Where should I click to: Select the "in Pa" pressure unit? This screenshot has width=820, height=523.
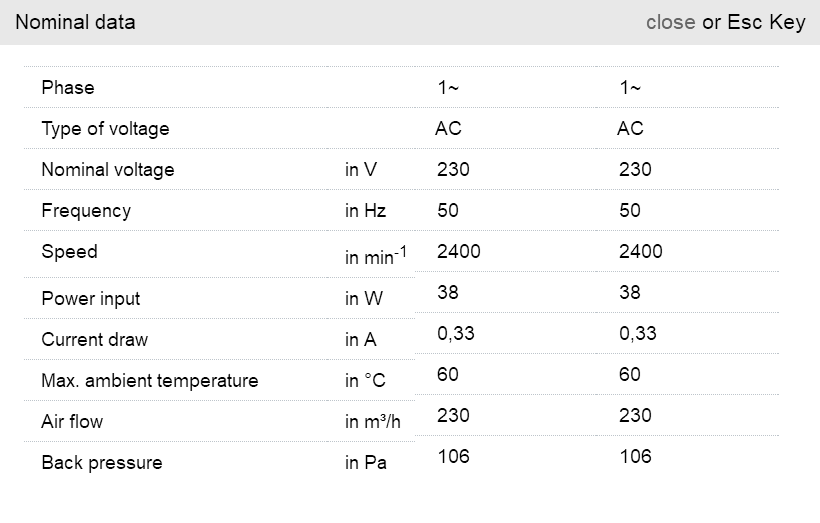coord(365,463)
